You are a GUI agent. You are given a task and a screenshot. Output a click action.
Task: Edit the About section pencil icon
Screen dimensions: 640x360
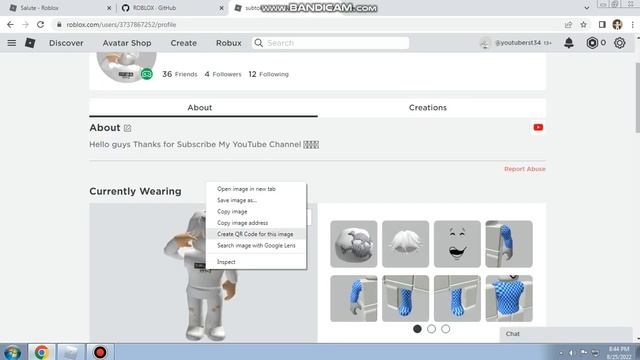[x=127, y=128]
